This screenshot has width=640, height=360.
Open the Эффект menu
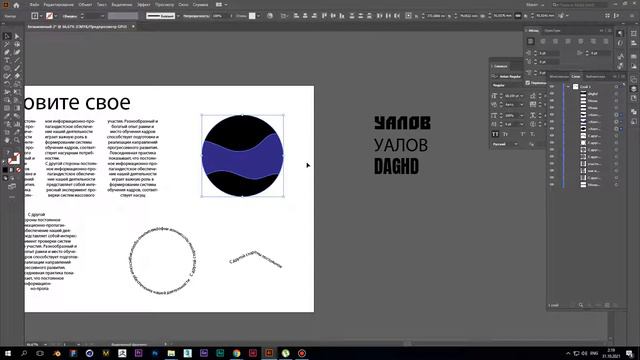(x=144, y=4)
